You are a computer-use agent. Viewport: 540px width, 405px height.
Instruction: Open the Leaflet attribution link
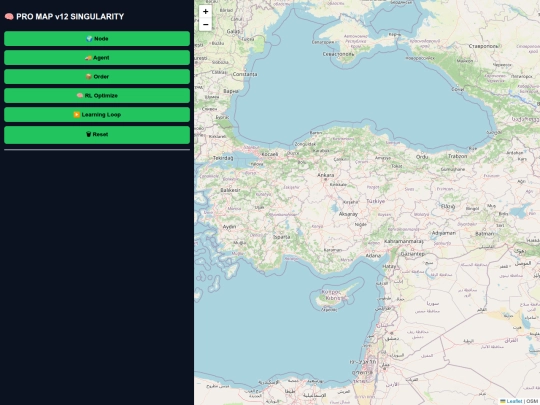click(x=514, y=401)
